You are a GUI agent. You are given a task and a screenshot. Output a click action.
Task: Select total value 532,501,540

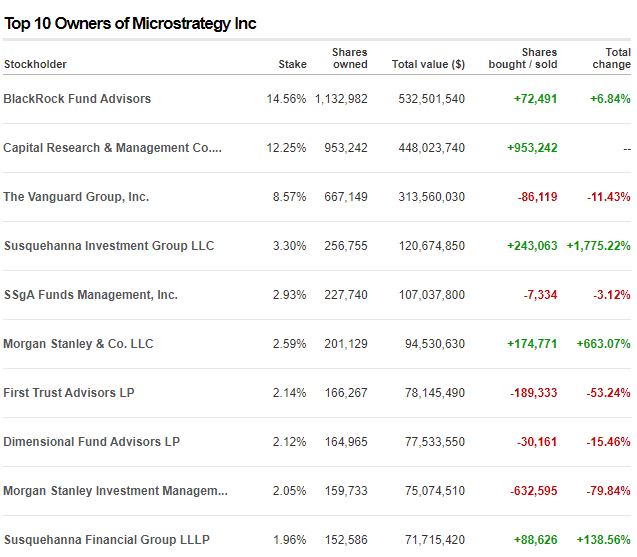point(431,99)
